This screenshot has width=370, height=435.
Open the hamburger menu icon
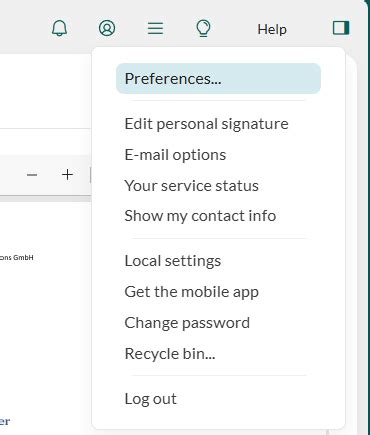pyautogui.click(x=155, y=28)
